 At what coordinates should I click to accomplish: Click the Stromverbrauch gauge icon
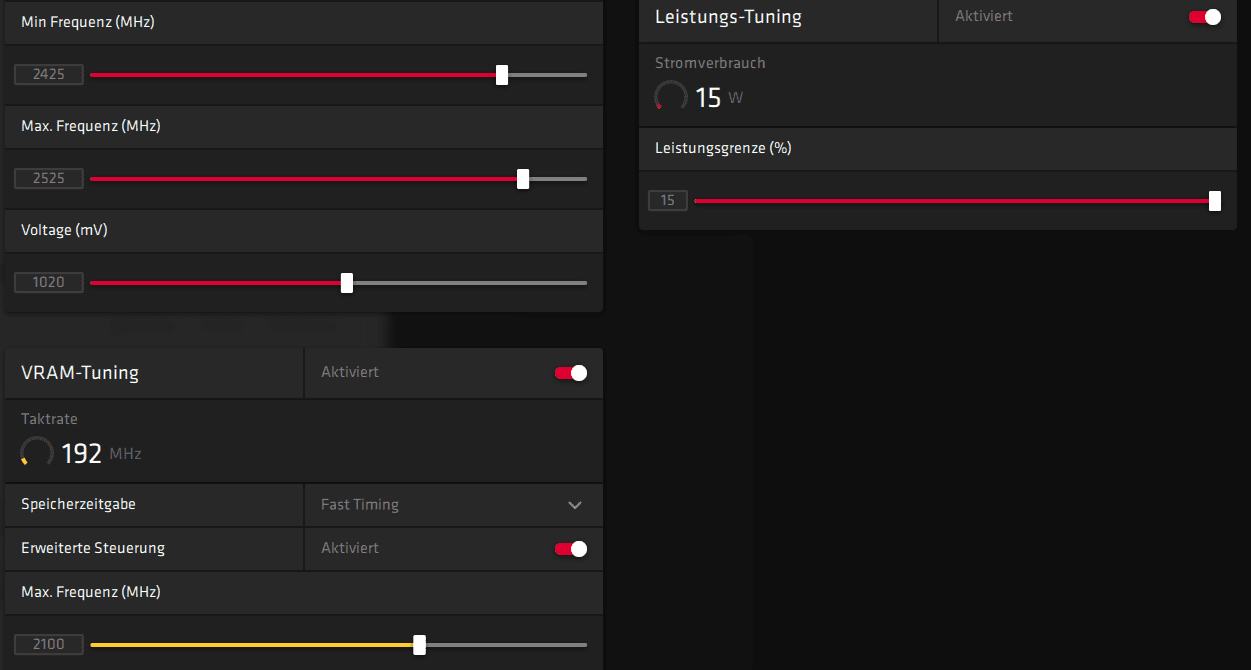click(671, 97)
